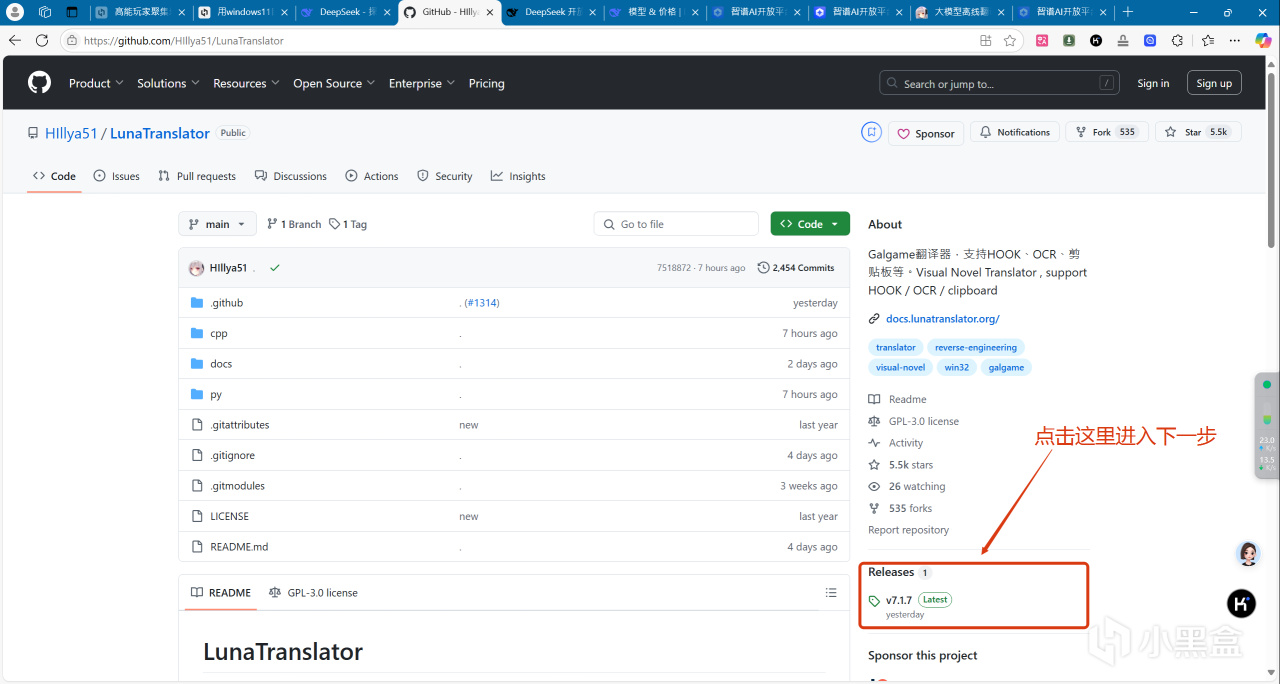Check the green commit status checkmark
Image resolution: width=1280 pixels, height=684 pixels.
point(275,268)
